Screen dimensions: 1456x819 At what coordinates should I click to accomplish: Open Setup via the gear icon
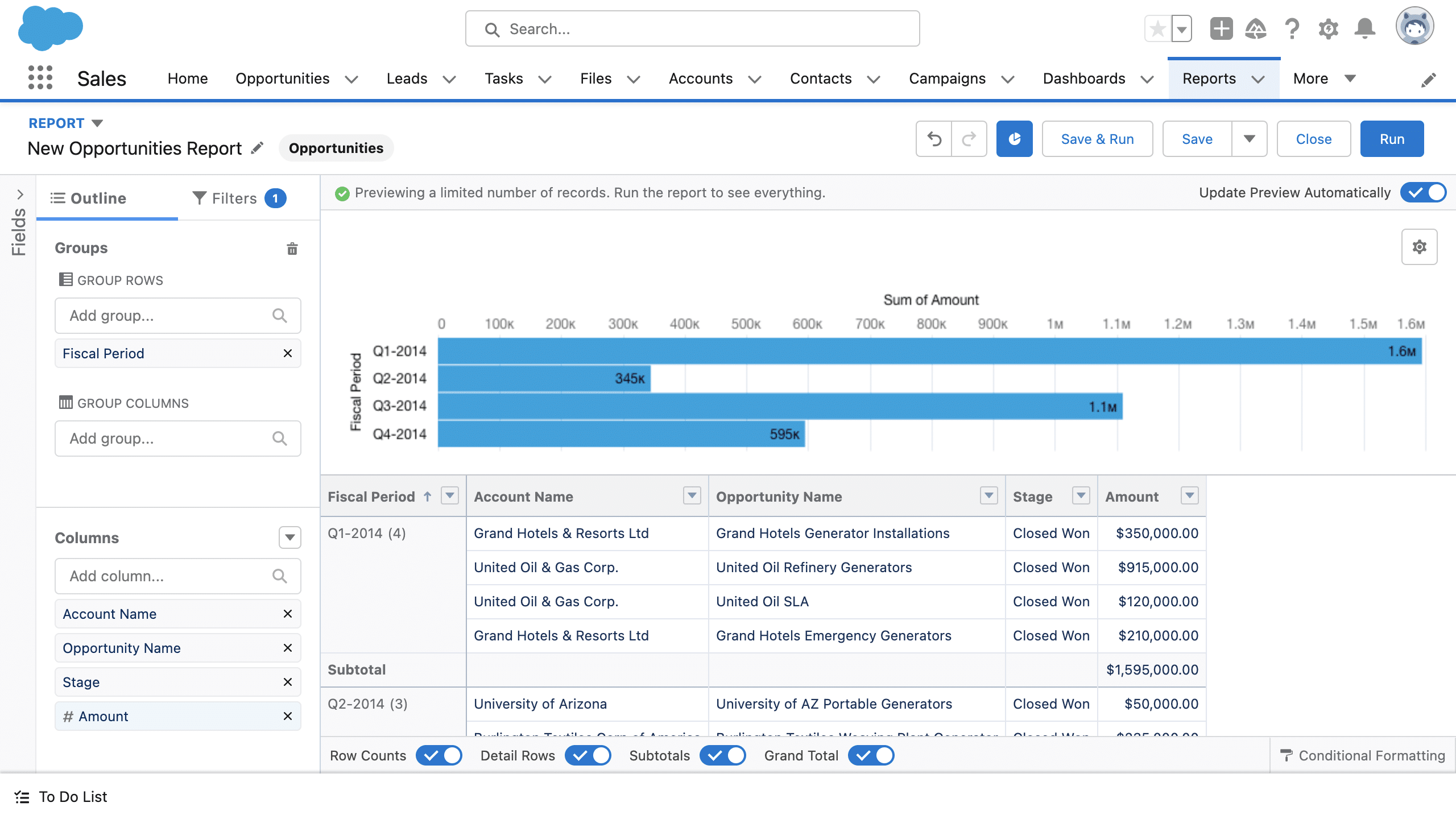coord(1328,28)
